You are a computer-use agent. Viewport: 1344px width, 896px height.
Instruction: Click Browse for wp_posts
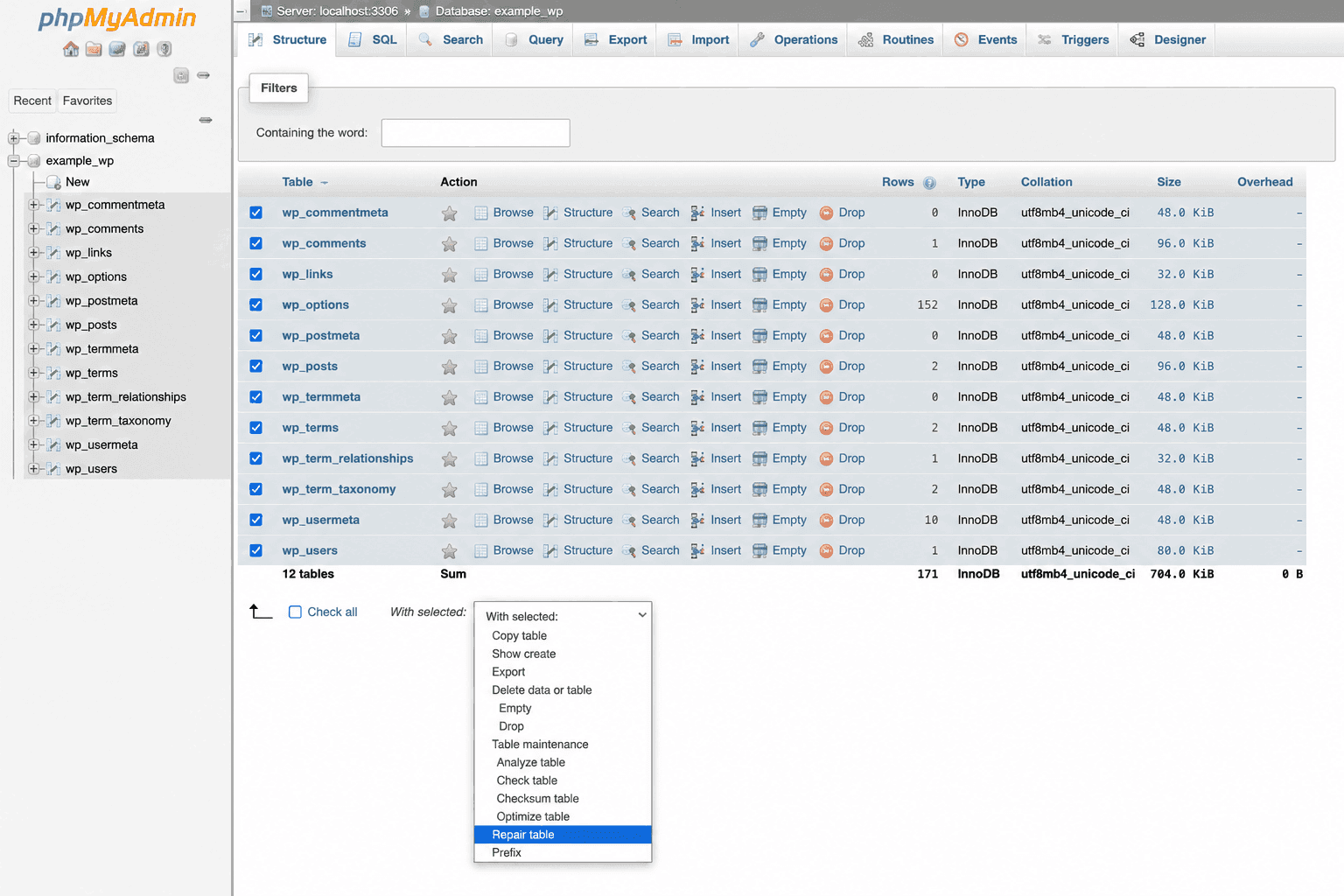[513, 367]
